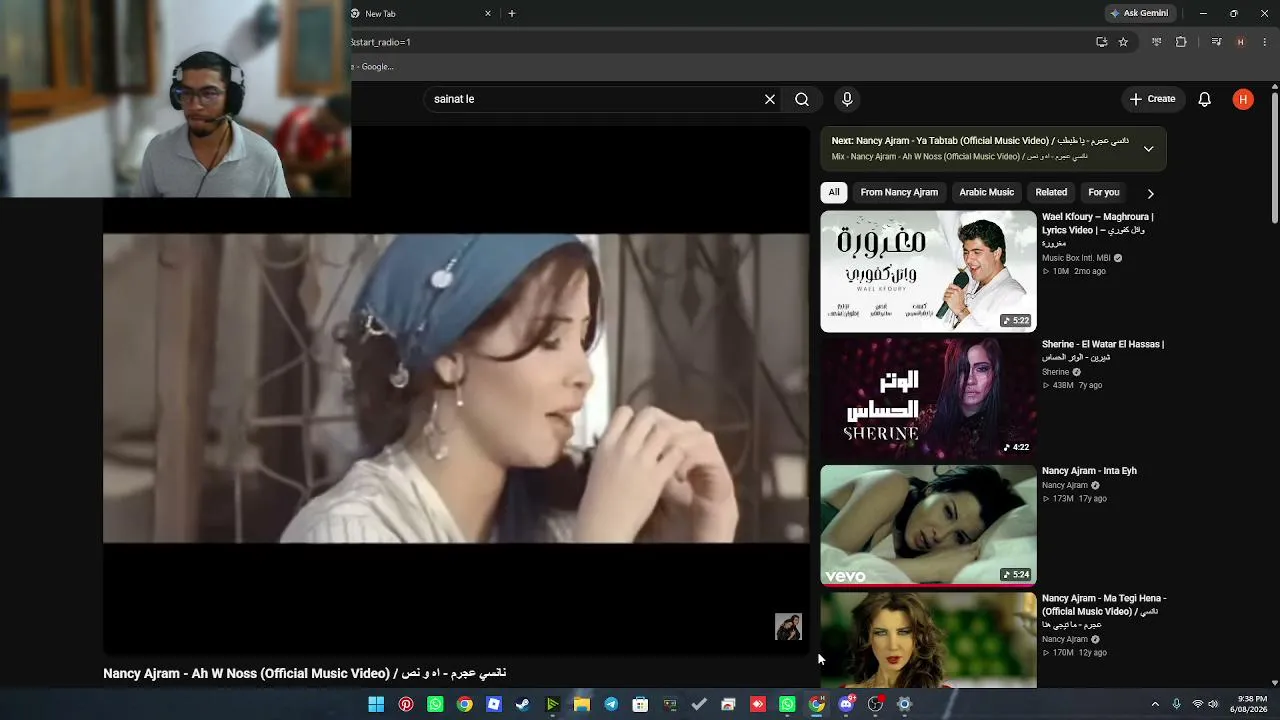Screen dimensions: 1280x720
Task: Open Sherine El Watar El Hassas title
Action: click(1103, 350)
